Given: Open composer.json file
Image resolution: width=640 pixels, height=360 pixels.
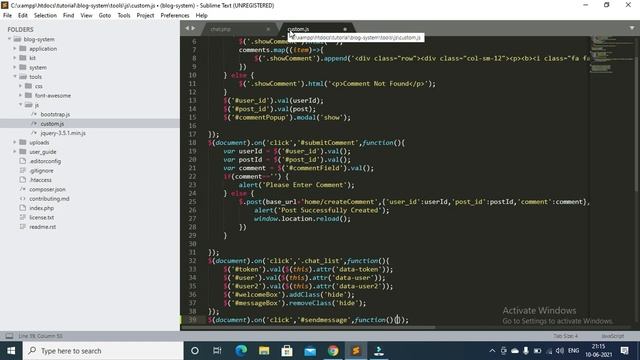Looking at the screenshot, I should pyautogui.click(x=47, y=189).
